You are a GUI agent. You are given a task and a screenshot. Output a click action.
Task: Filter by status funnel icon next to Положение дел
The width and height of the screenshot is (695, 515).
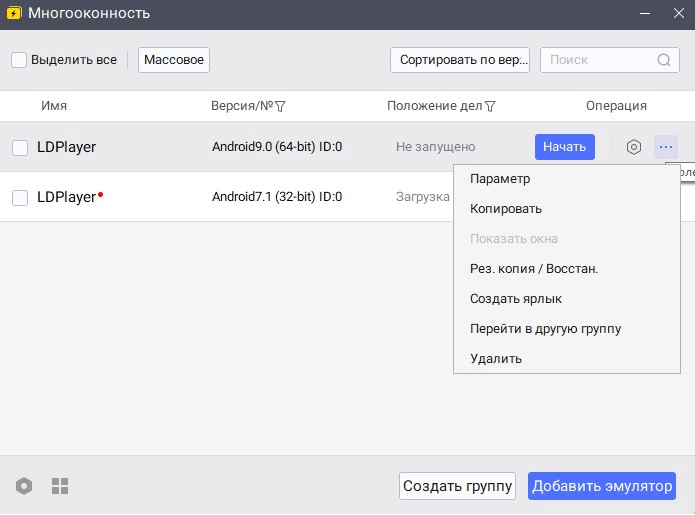(x=490, y=106)
